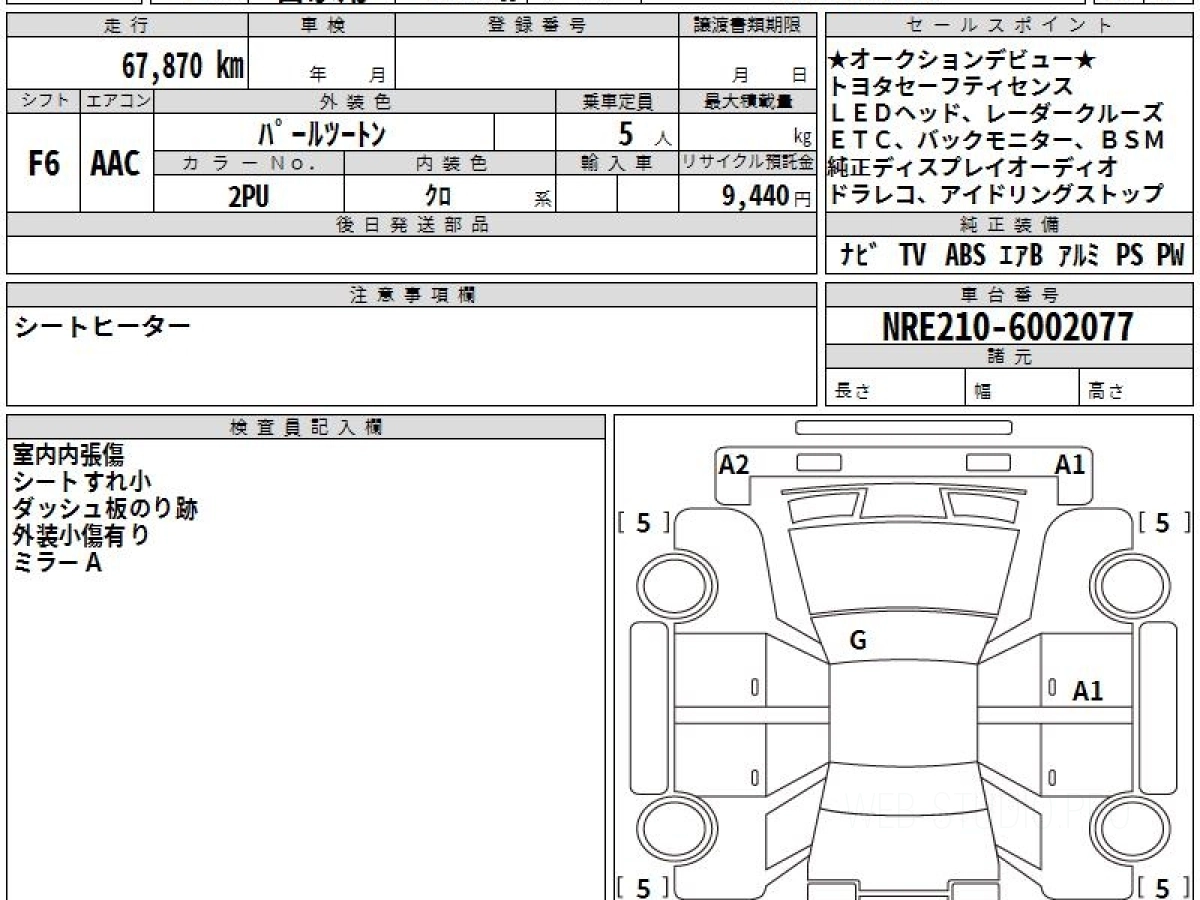The image size is (1200, 900).
Task: Click the ナビ equipment entry
Action: (858, 255)
